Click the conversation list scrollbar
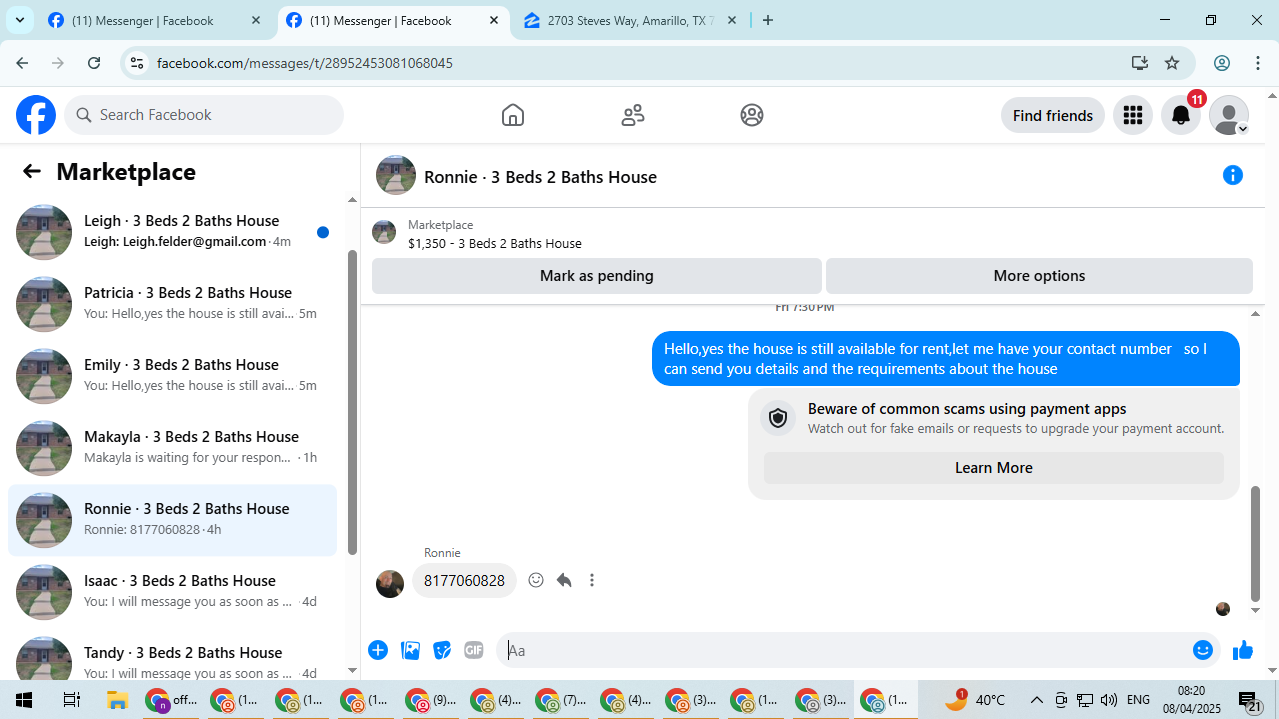Image resolution: width=1279 pixels, height=719 pixels. 352,400
